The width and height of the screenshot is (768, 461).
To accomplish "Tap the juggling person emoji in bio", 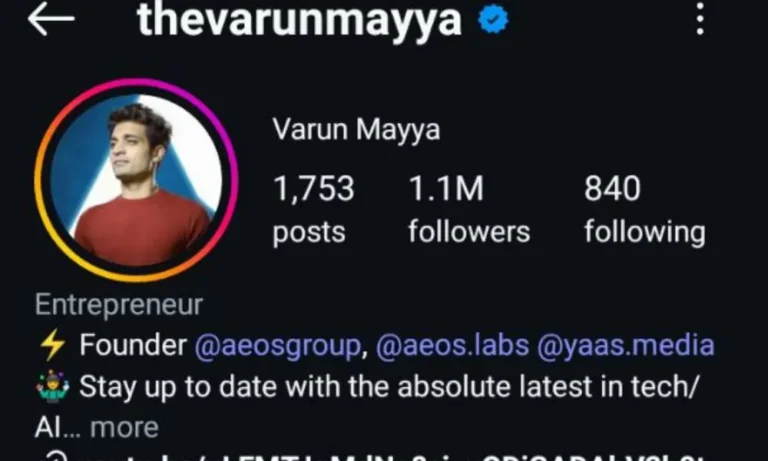I will (52, 387).
